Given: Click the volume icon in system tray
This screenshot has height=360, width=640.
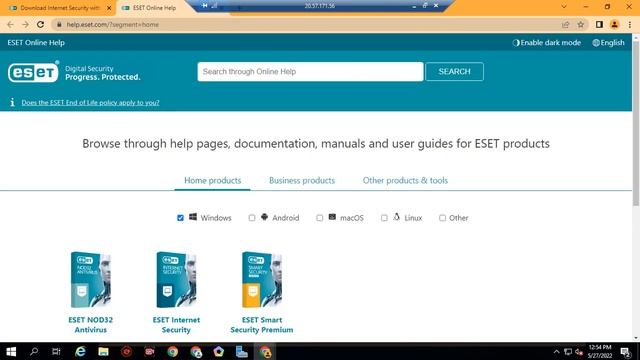Looking at the screenshot, I should click(579, 351).
